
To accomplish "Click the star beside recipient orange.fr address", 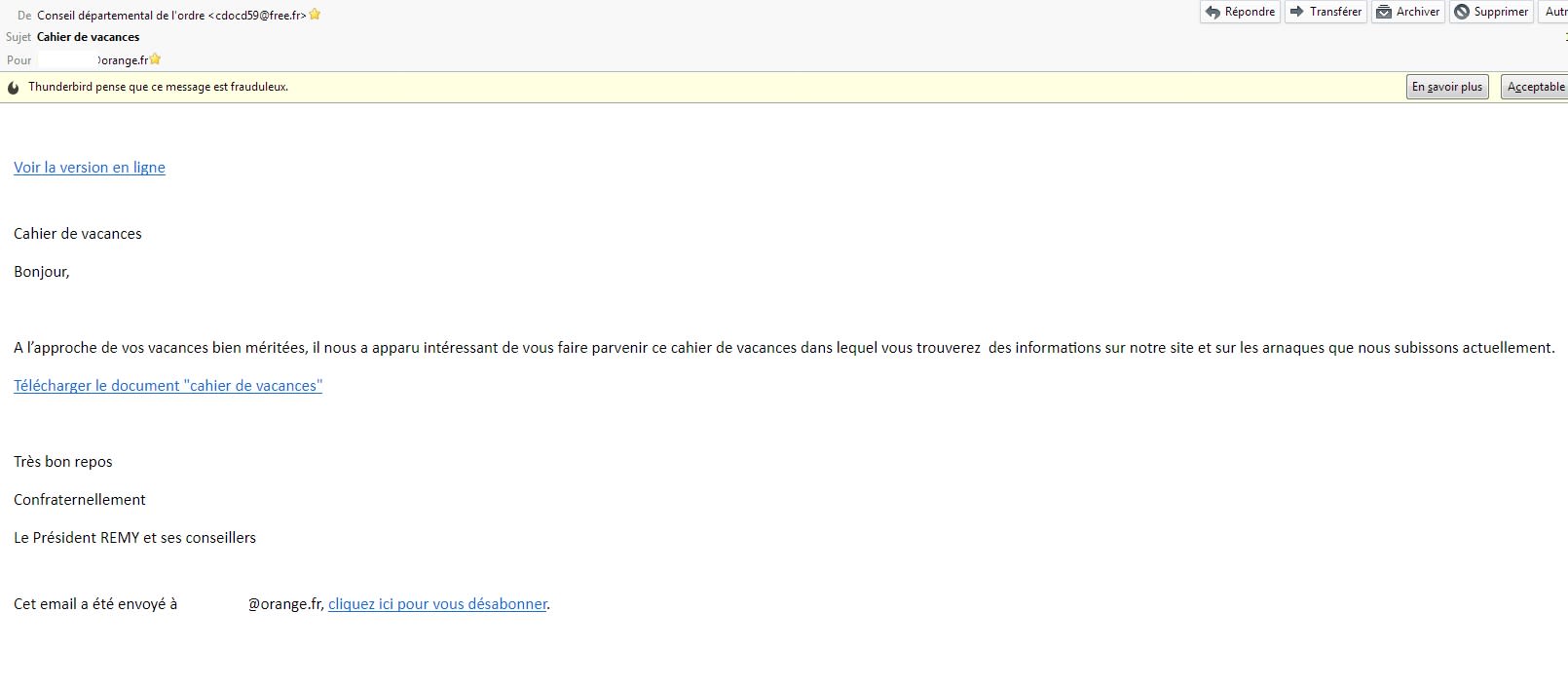I will (x=155, y=59).
